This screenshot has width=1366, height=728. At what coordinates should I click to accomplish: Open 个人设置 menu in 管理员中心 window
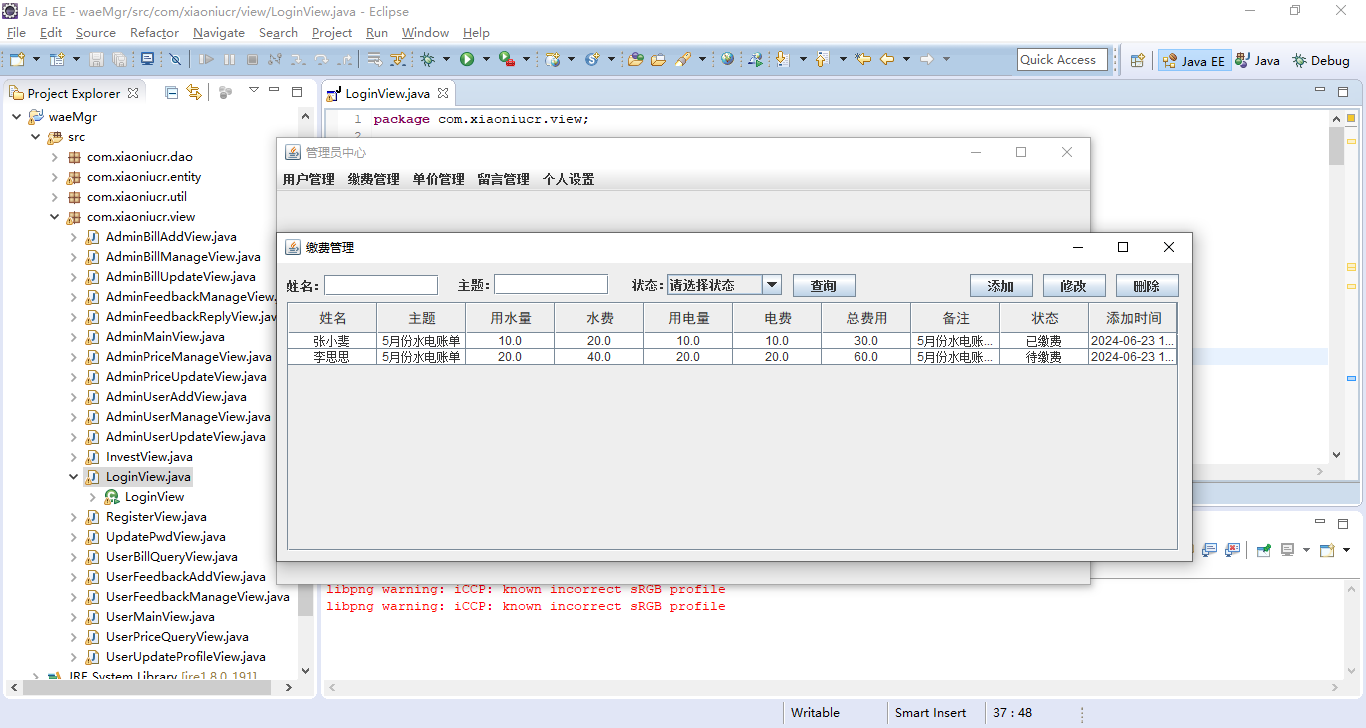click(568, 180)
